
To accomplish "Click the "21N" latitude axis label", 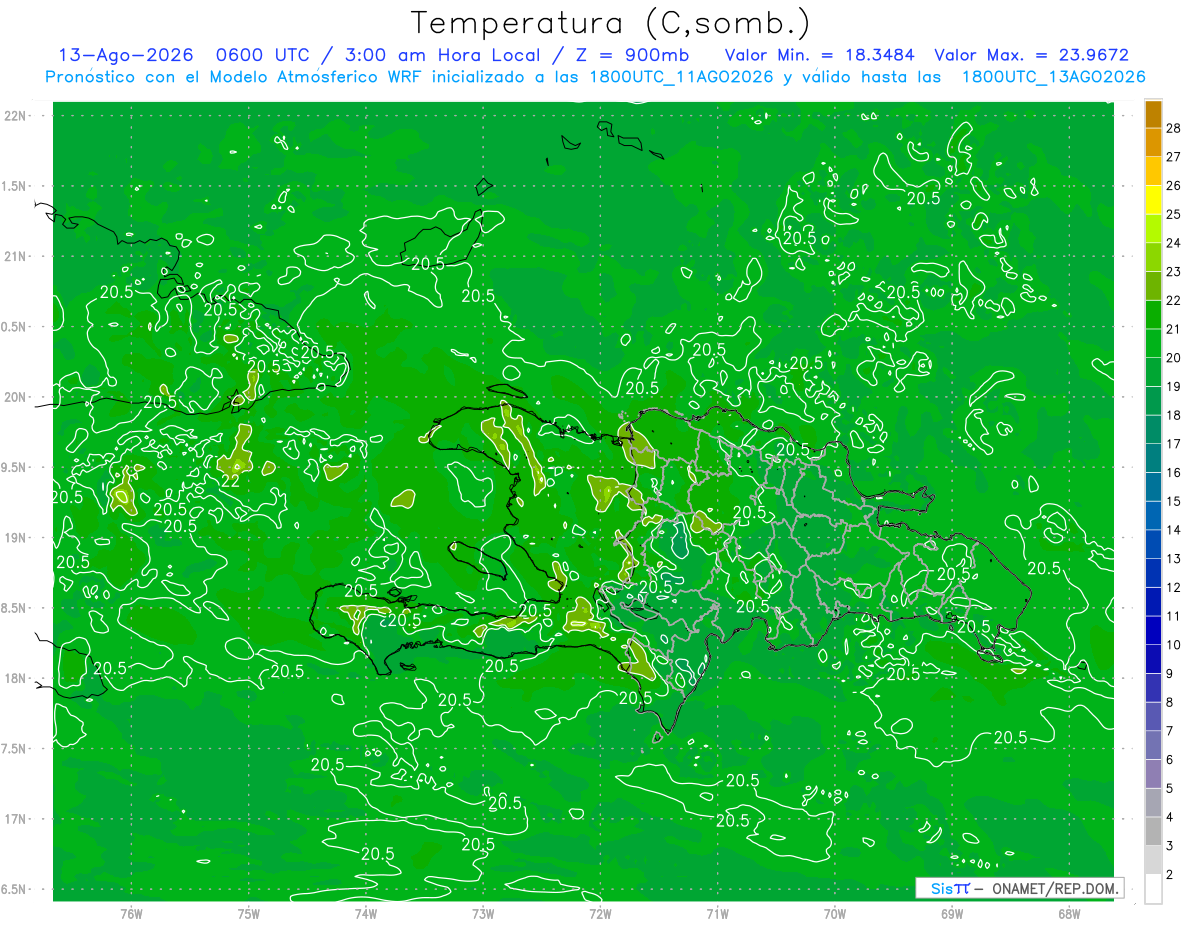I will (x=16, y=256).
